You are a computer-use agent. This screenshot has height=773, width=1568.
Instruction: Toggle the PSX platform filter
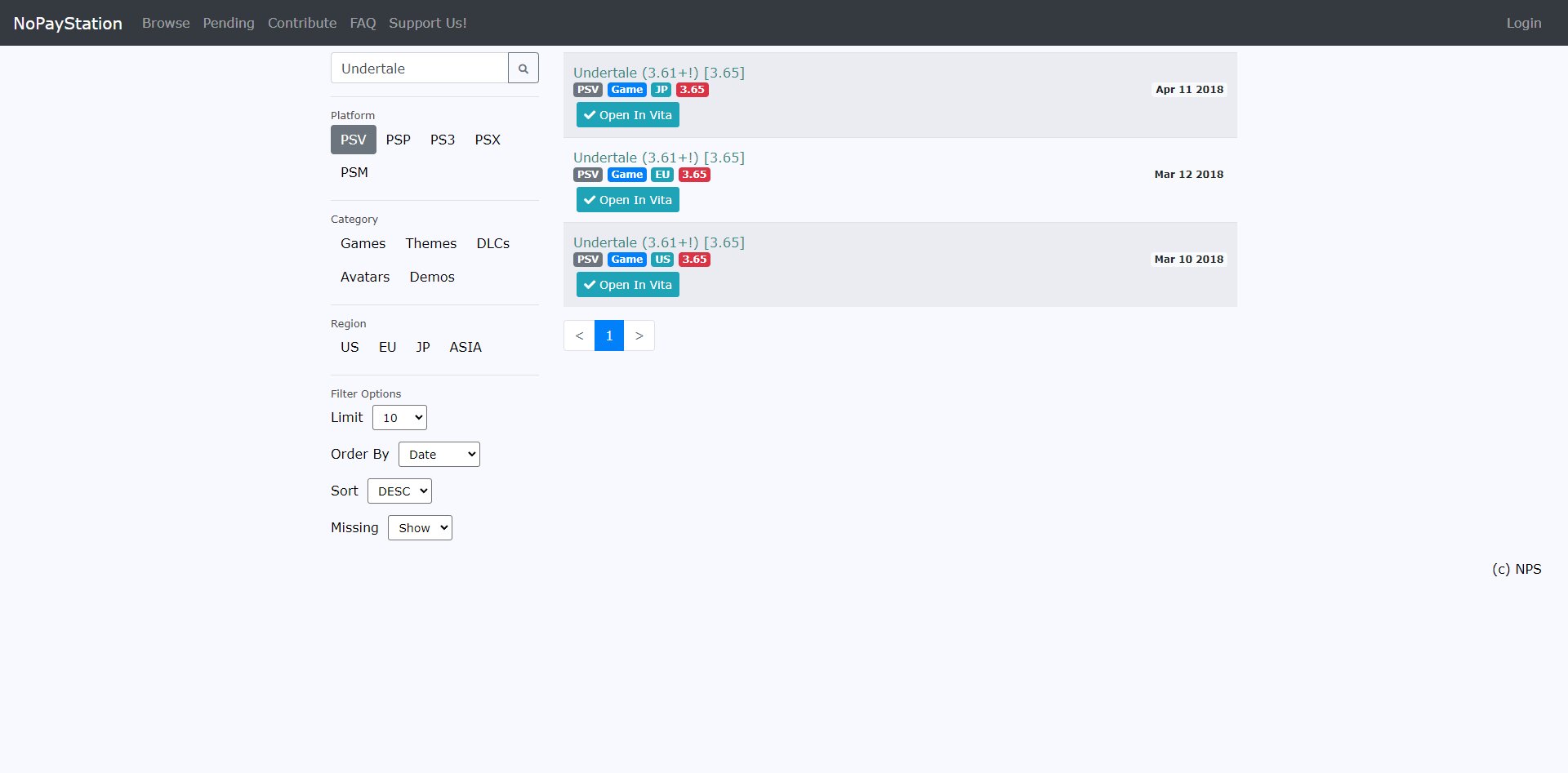click(488, 140)
